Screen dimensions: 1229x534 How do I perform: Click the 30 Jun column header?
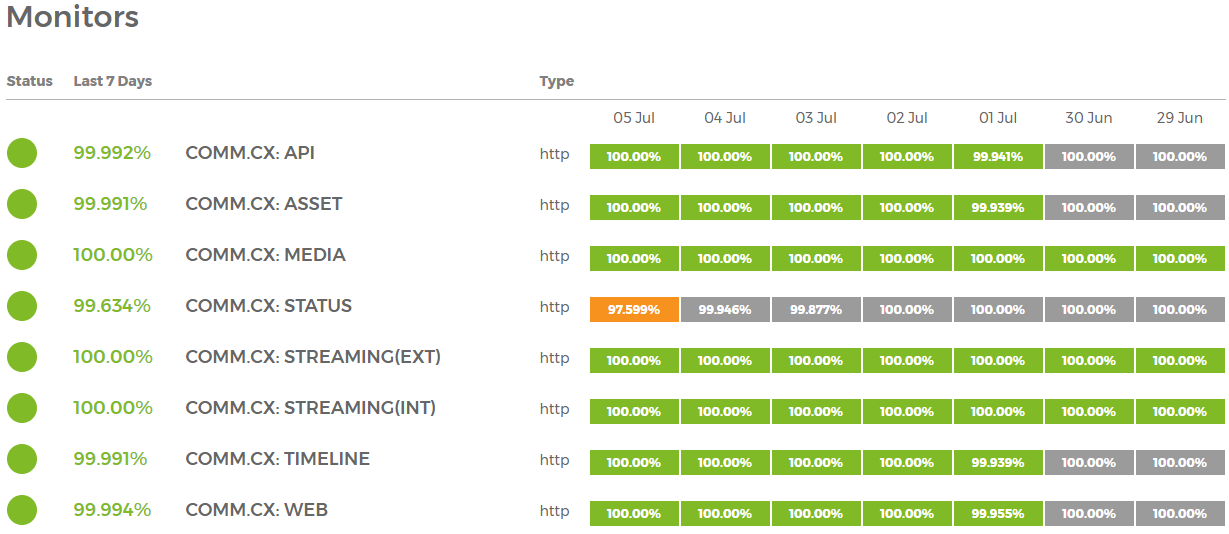point(1089,118)
